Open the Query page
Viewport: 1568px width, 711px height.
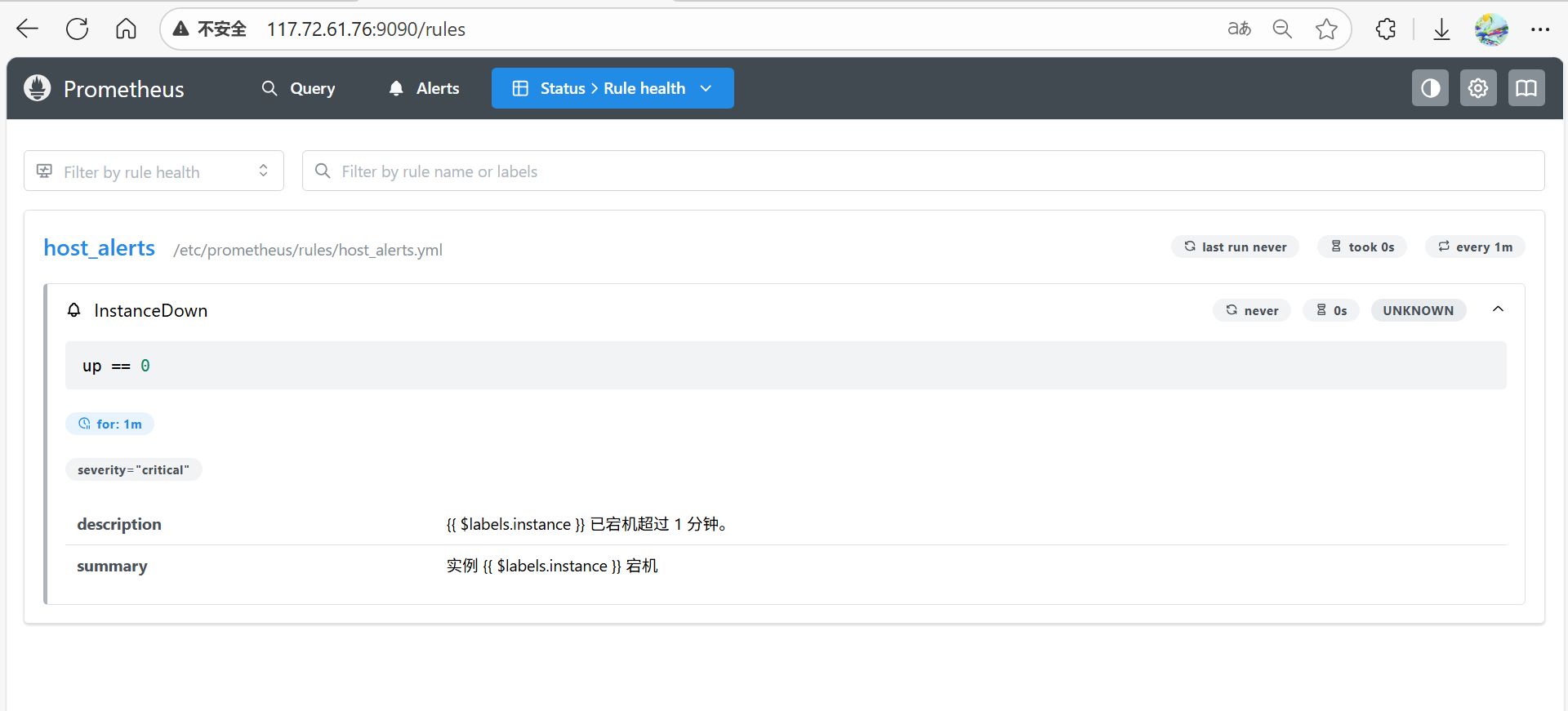(x=298, y=88)
